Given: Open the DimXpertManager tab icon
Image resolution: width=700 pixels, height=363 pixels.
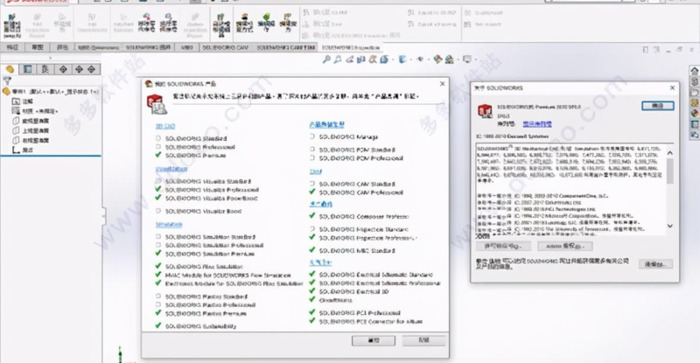Looking at the screenshot, I should click(63, 69).
